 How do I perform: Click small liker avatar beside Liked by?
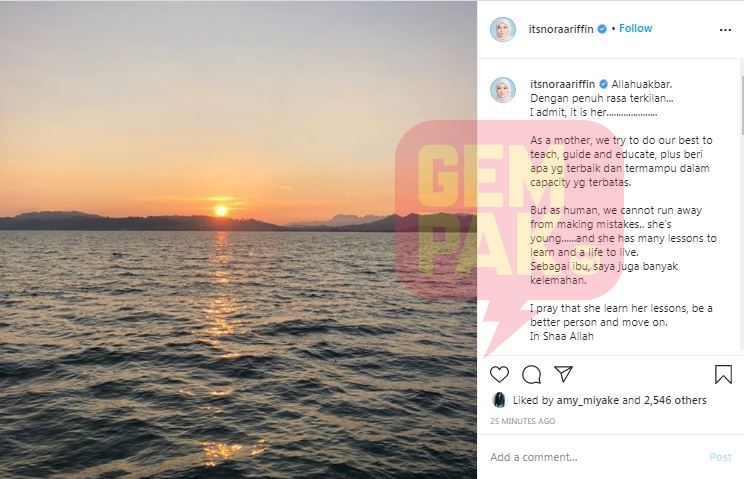[499, 400]
